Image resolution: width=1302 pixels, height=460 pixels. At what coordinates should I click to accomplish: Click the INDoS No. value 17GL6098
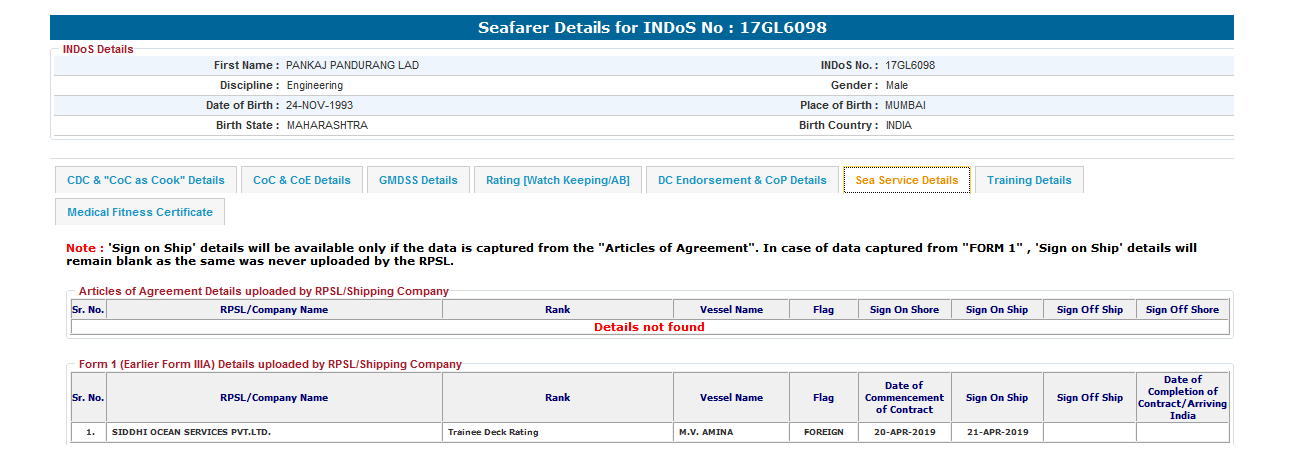pos(910,65)
